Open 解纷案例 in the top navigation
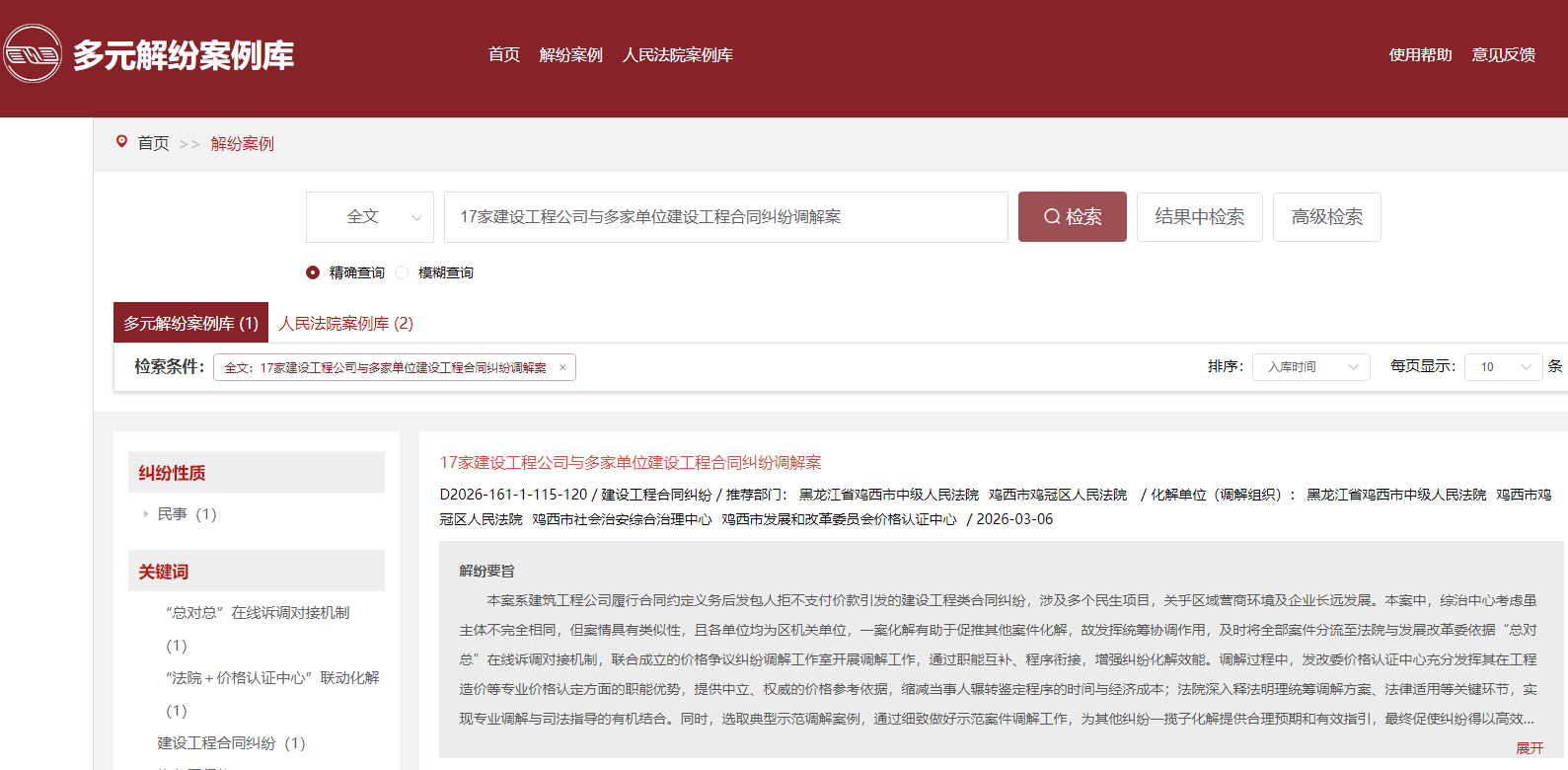The width and height of the screenshot is (1568, 770). point(570,55)
